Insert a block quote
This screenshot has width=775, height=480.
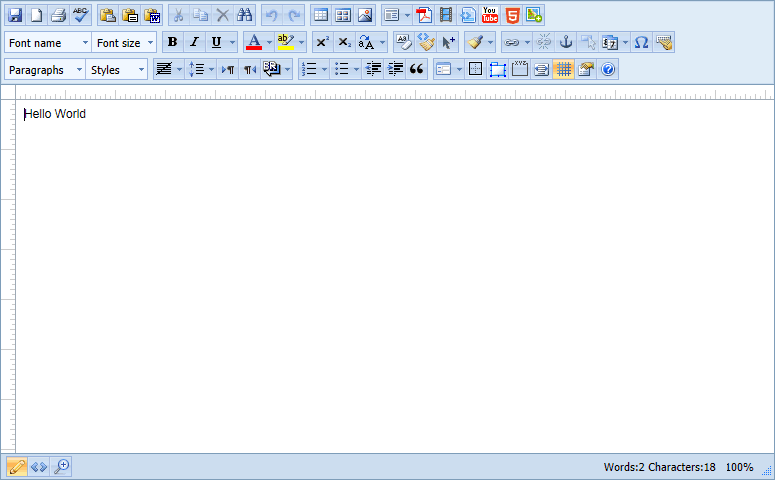point(417,69)
